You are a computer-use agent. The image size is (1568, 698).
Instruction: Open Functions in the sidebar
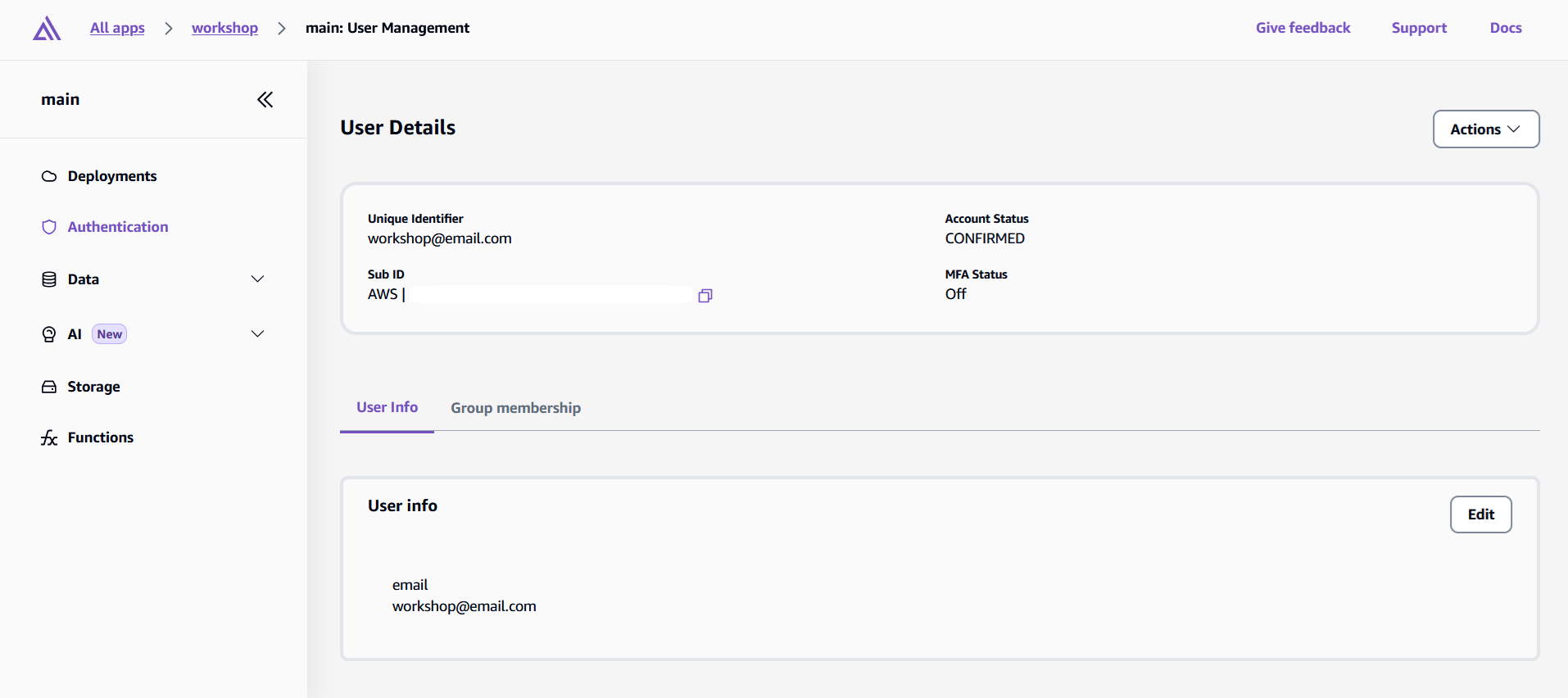point(100,437)
